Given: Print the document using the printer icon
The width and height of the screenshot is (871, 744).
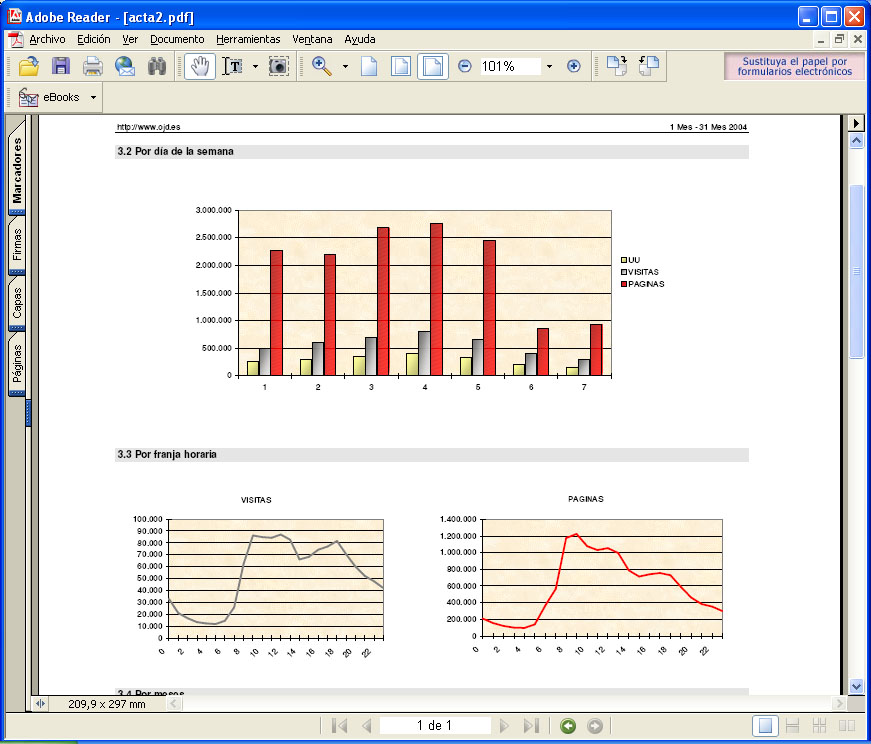Looking at the screenshot, I should pyautogui.click(x=93, y=66).
